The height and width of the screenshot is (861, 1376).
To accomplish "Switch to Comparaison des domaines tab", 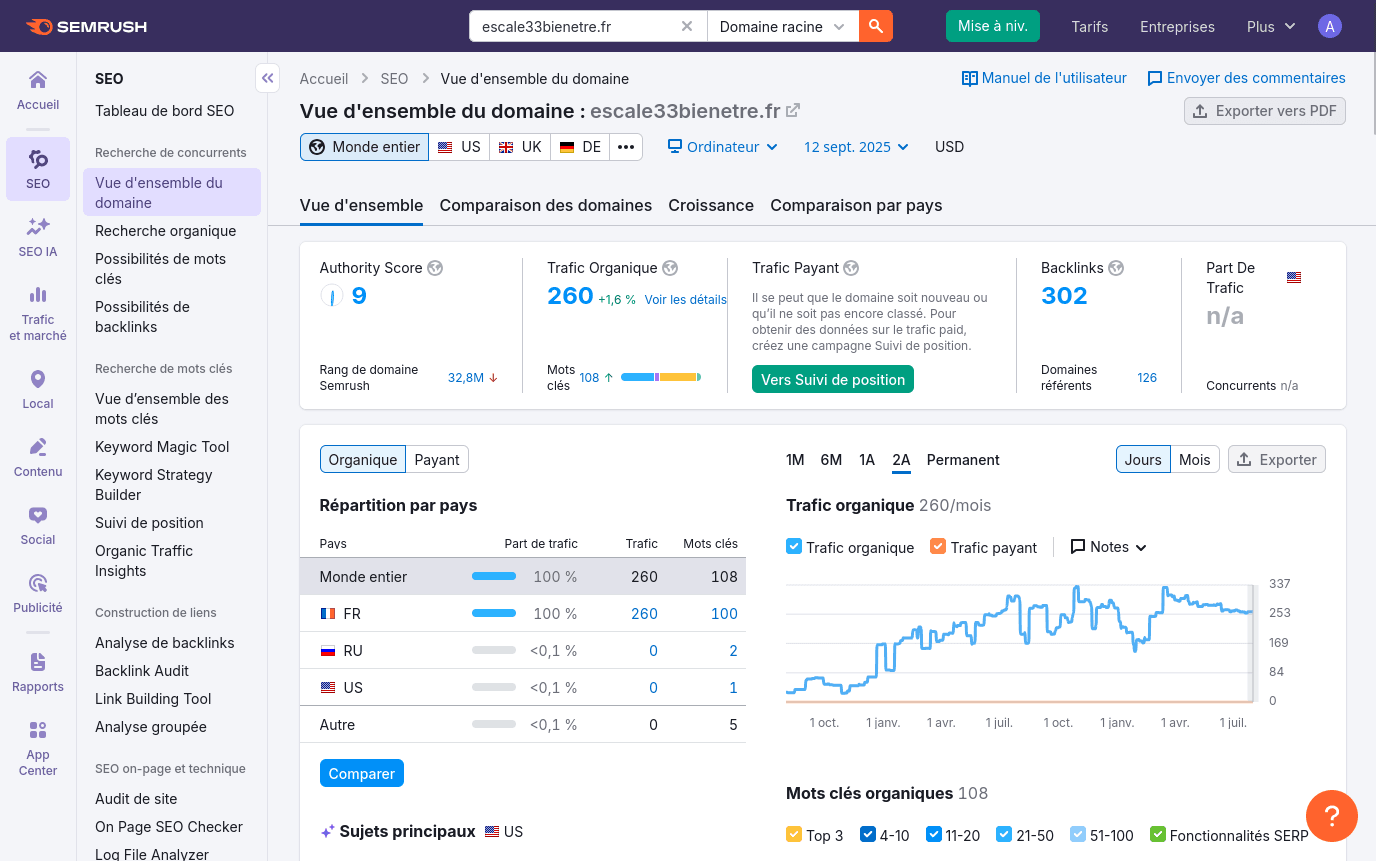I will pyautogui.click(x=545, y=205).
